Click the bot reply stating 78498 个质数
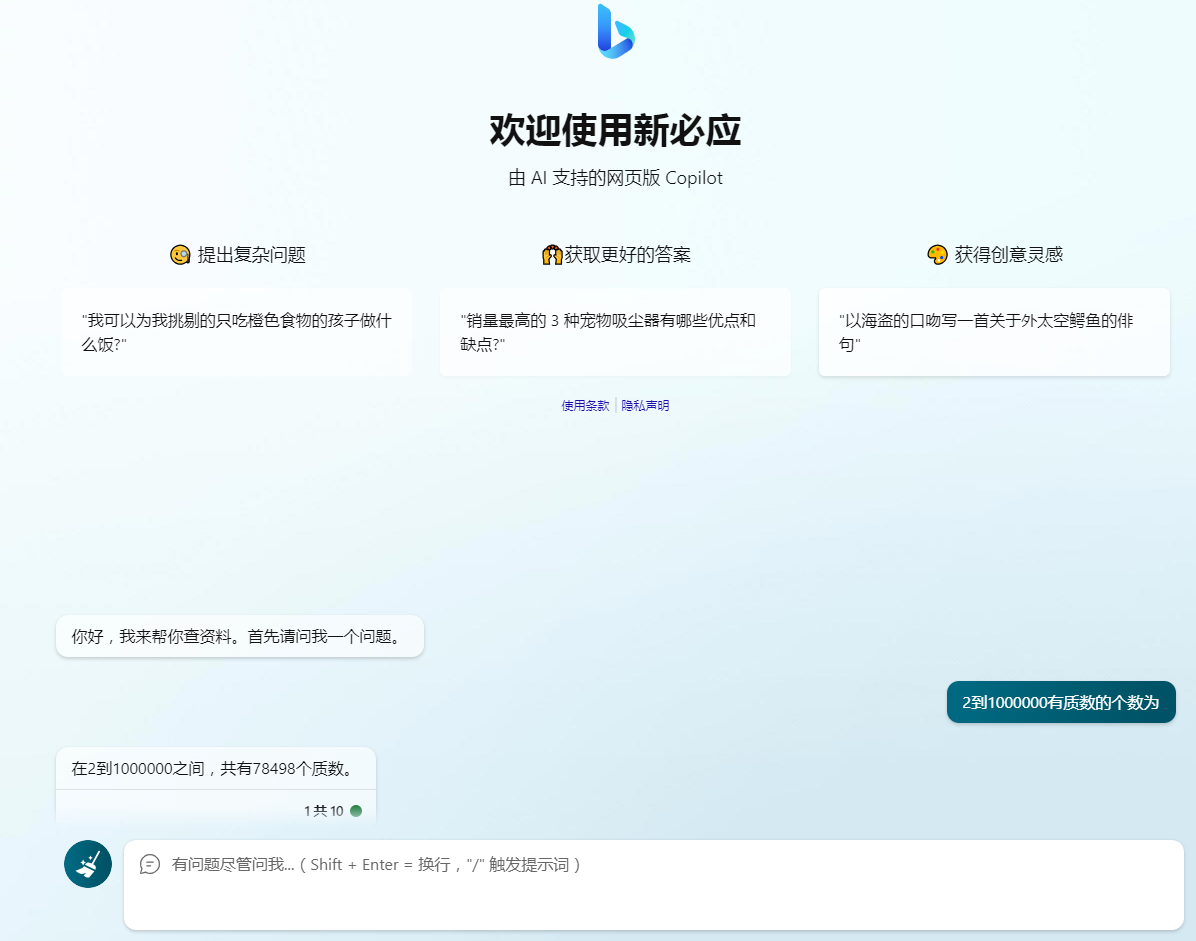 click(x=216, y=769)
